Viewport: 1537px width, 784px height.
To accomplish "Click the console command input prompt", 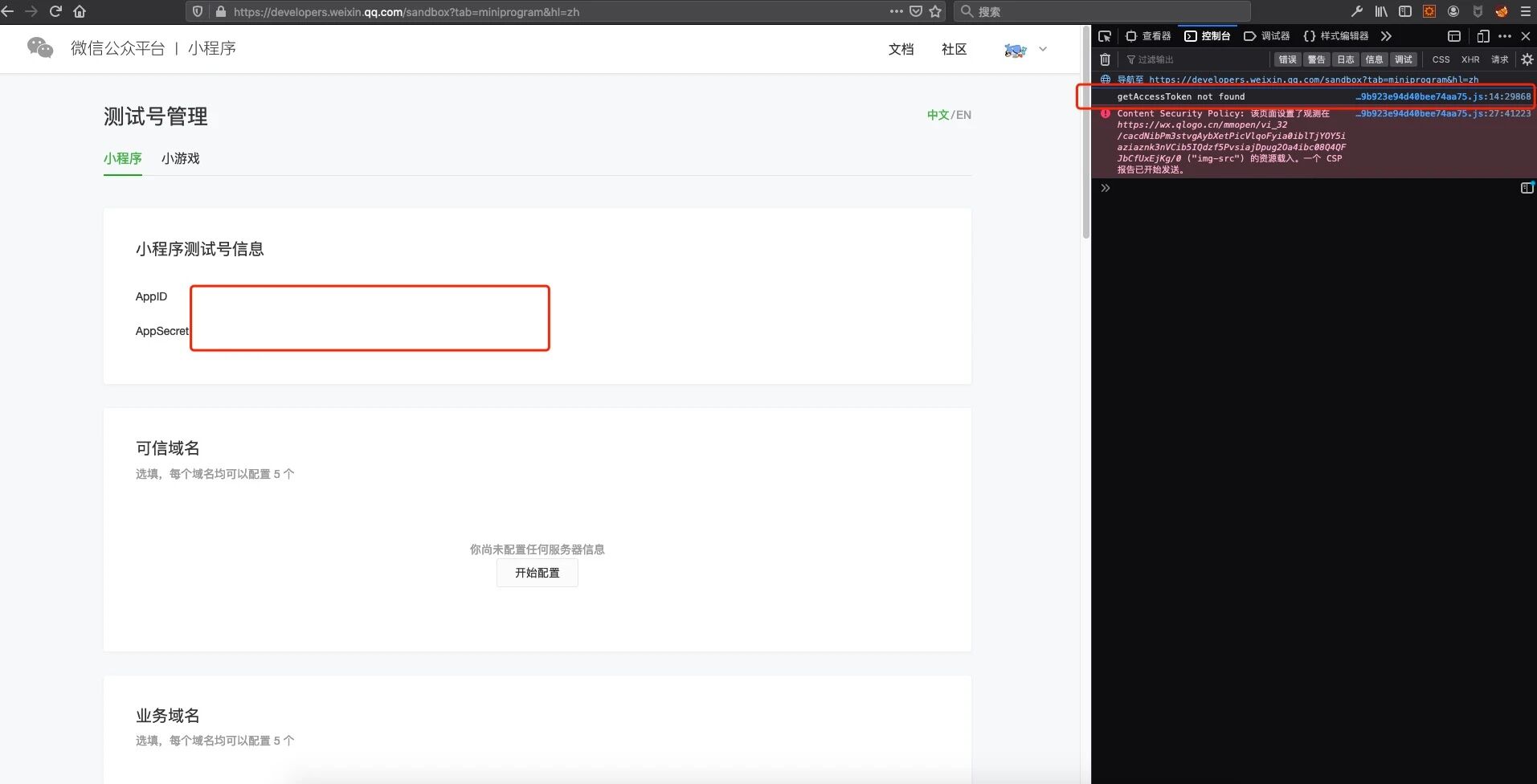I will click(1310, 188).
